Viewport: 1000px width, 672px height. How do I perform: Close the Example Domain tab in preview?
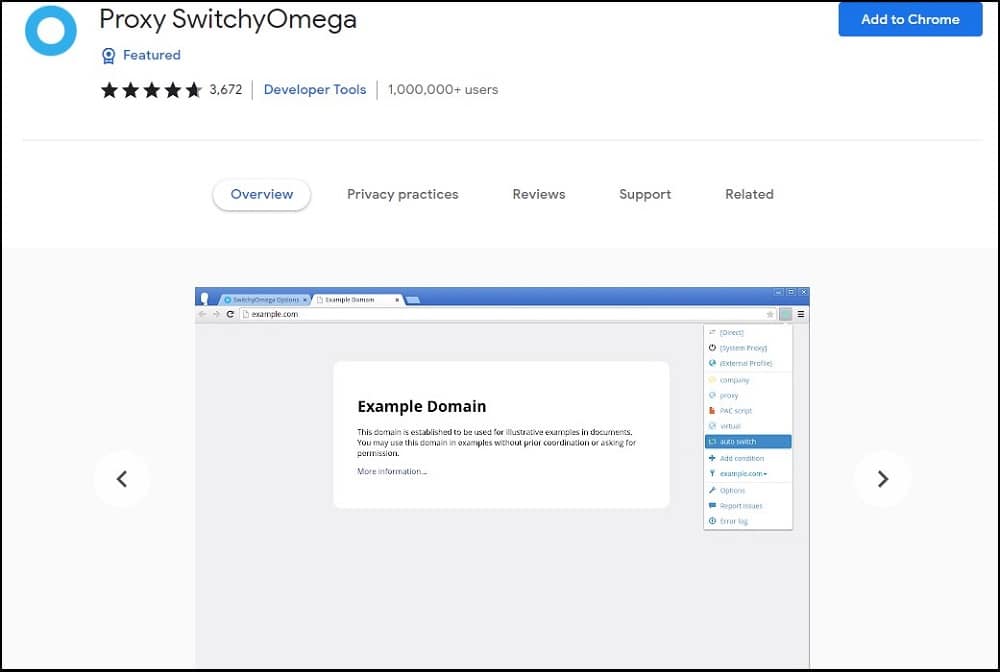point(397,300)
